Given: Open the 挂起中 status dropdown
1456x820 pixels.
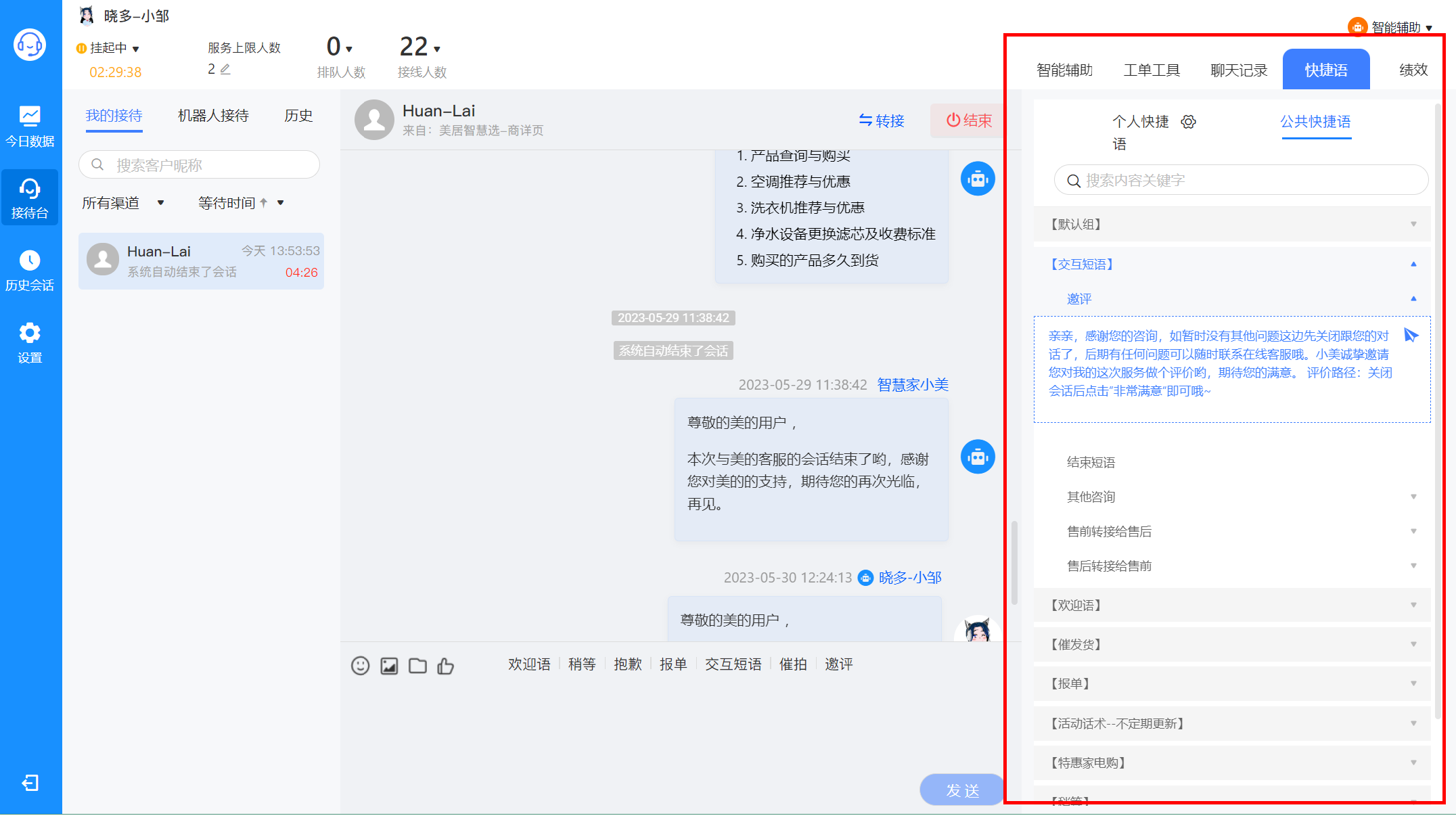Looking at the screenshot, I should (x=108, y=48).
